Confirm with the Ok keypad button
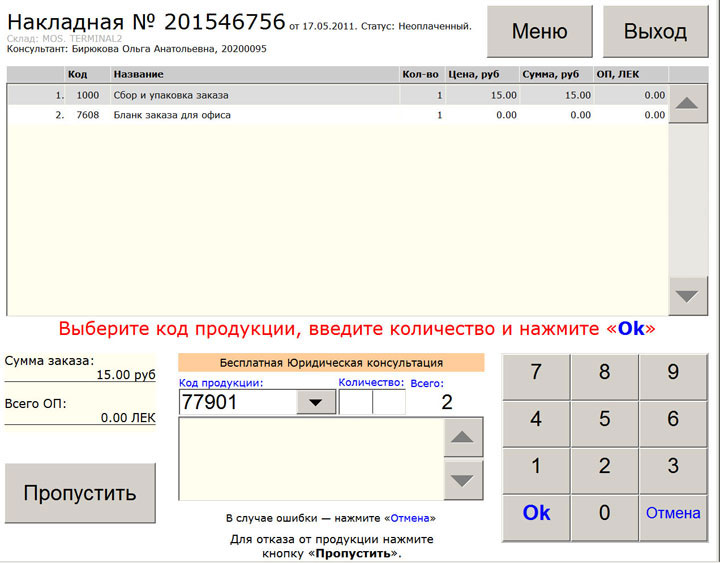Viewport: 720px width, 563px height. pyautogui.click(x=536, y=518)
